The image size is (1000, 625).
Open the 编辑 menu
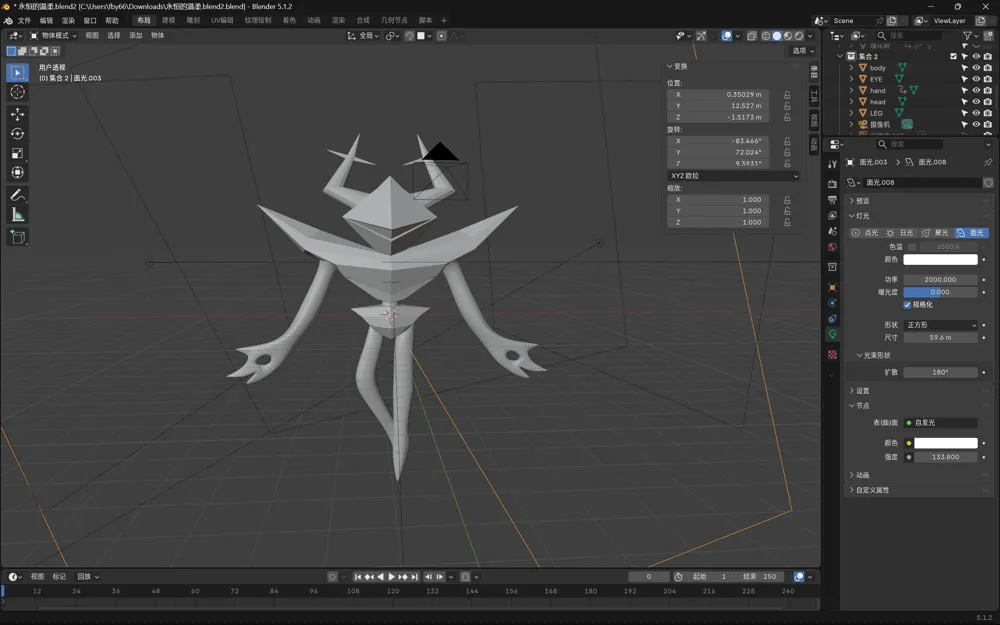(x=46, y=20)
